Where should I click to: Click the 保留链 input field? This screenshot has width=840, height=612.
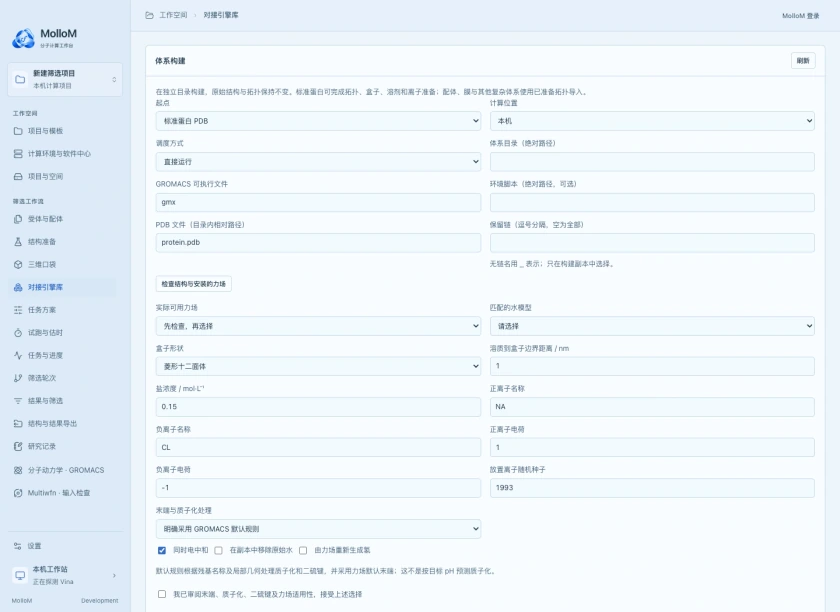(652, 243)
